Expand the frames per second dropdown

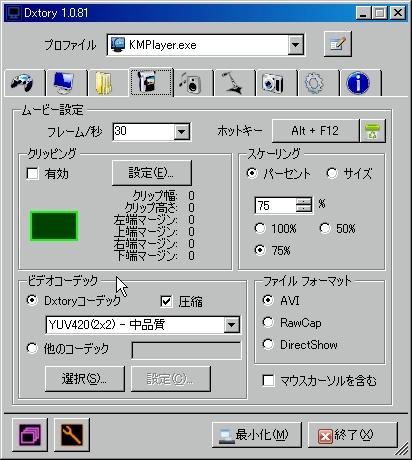(182, 131)
